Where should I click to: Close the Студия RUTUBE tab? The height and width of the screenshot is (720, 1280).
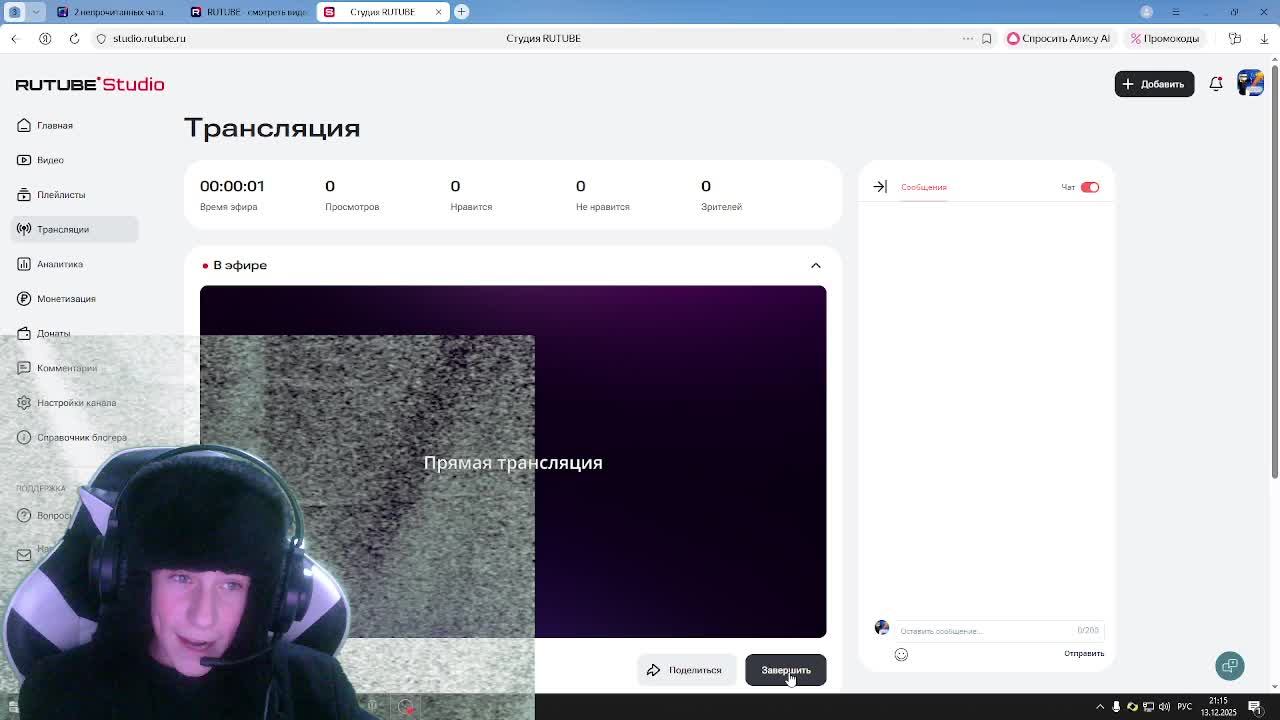438,12
